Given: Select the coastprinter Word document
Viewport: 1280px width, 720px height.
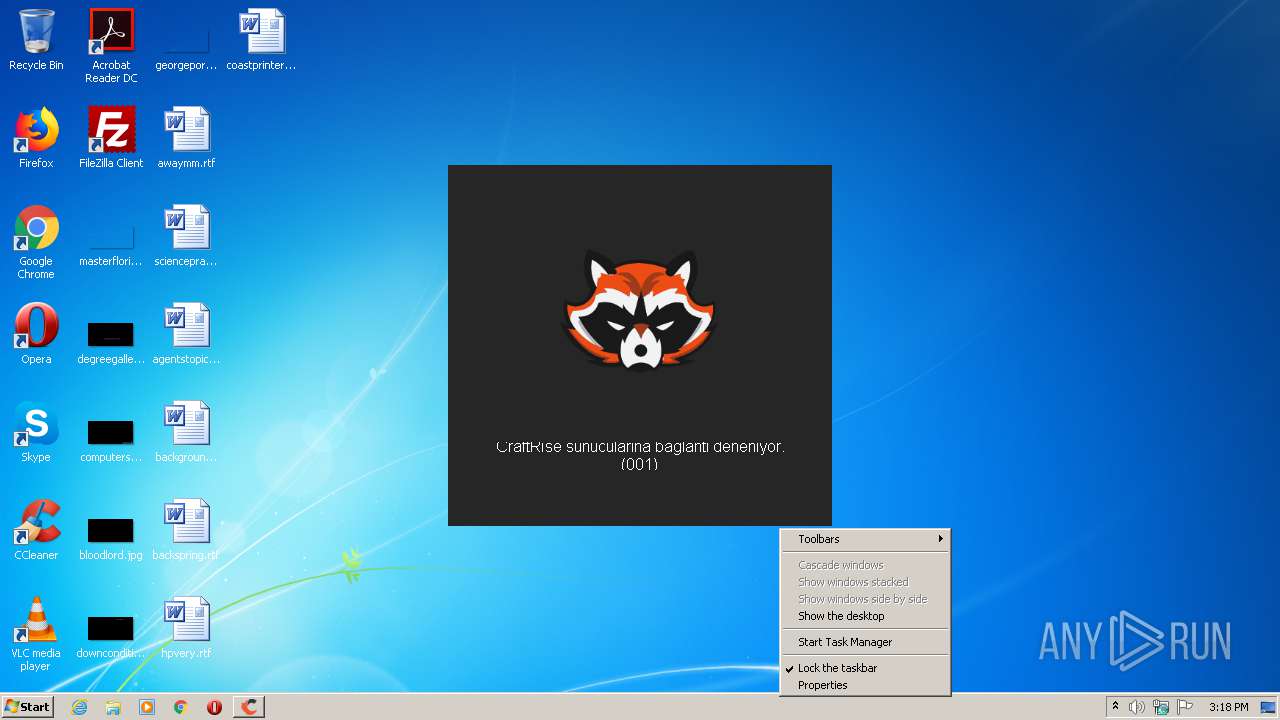Looking at the screenshot, I should click(x=261, y=41).
